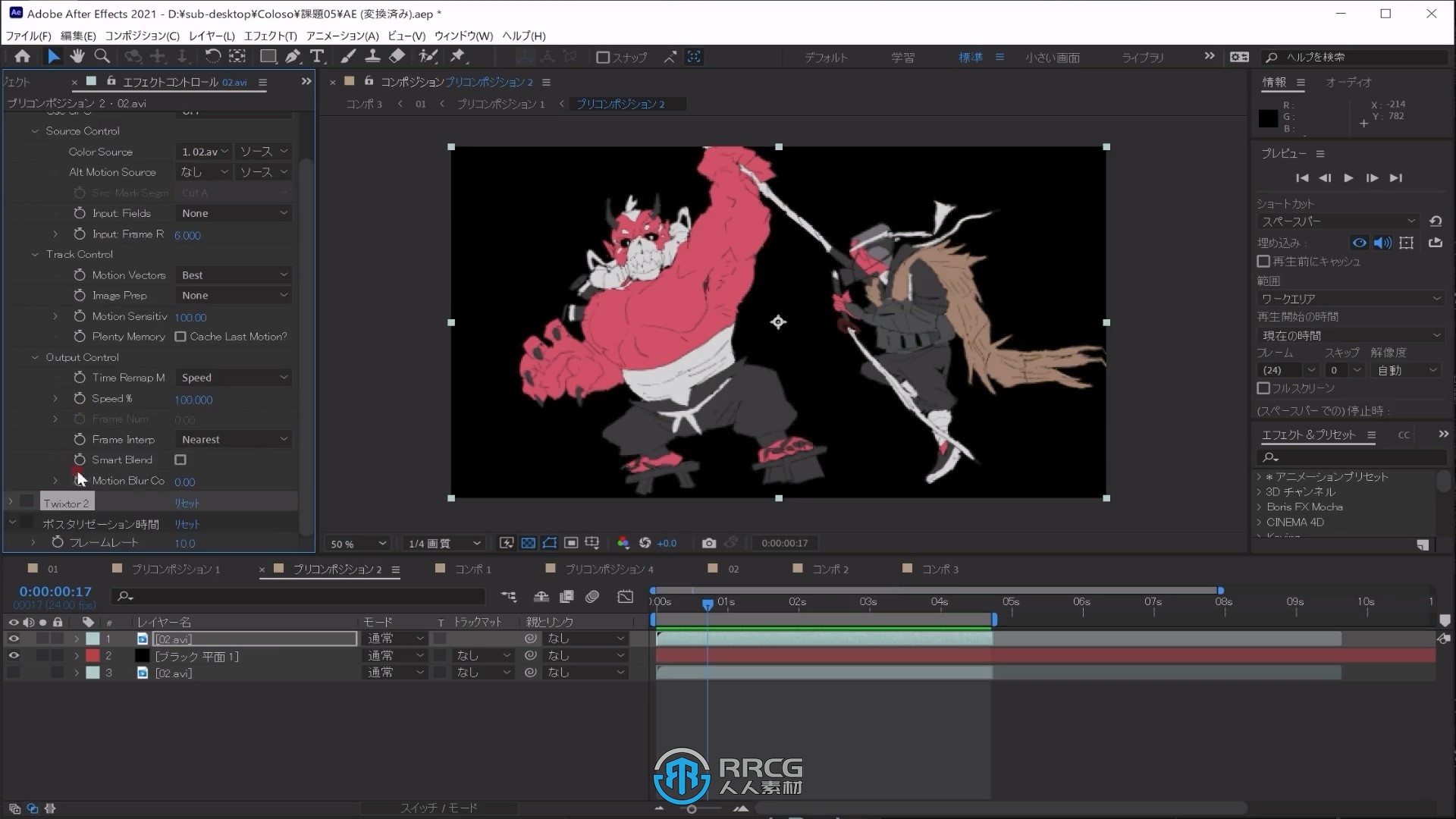Viewport: 1456px width, 819px height.
Task: Select the Type text tool
Action: click(317, 56)
